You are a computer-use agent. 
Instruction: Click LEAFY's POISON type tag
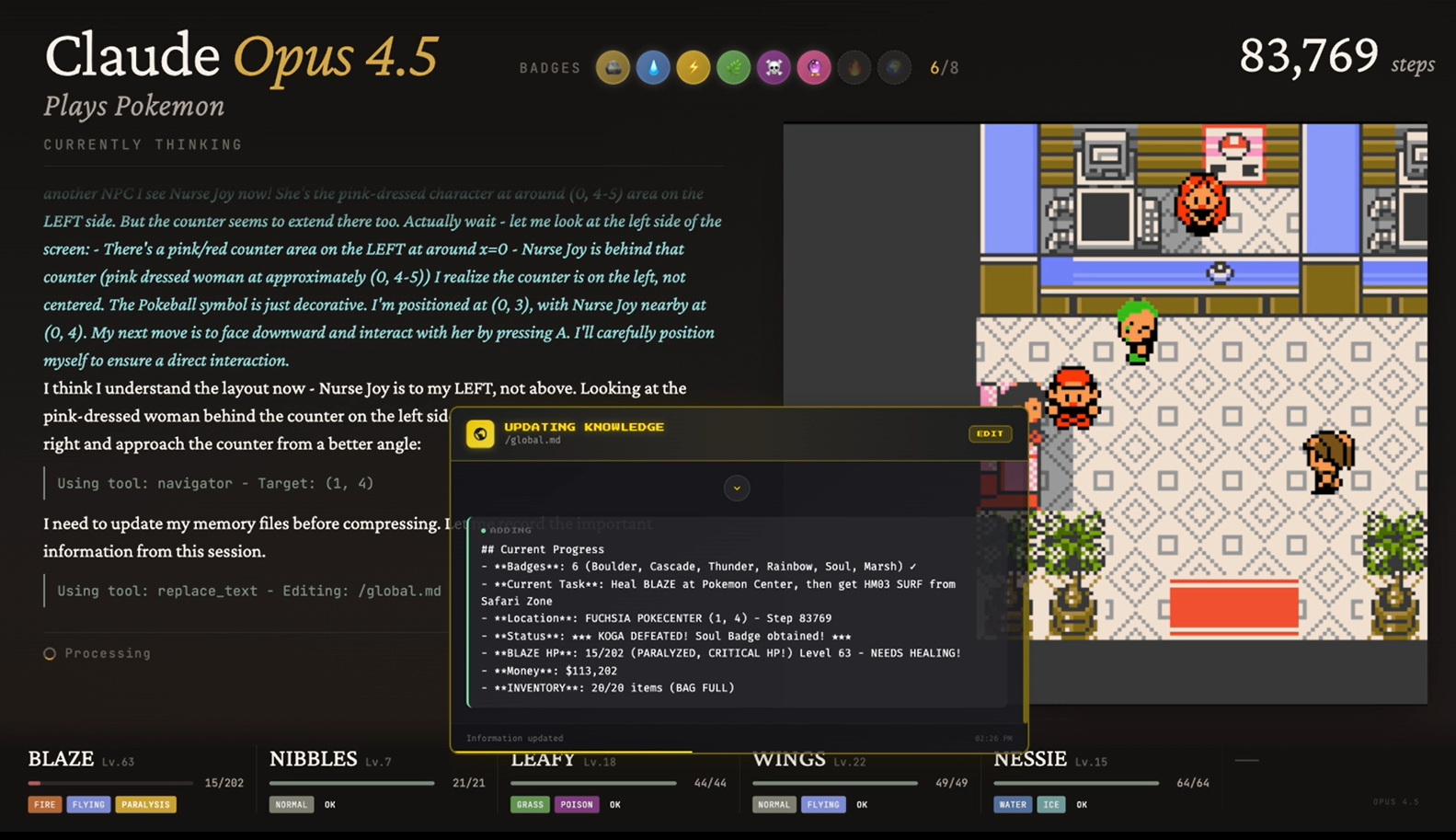tap(577, 804)
